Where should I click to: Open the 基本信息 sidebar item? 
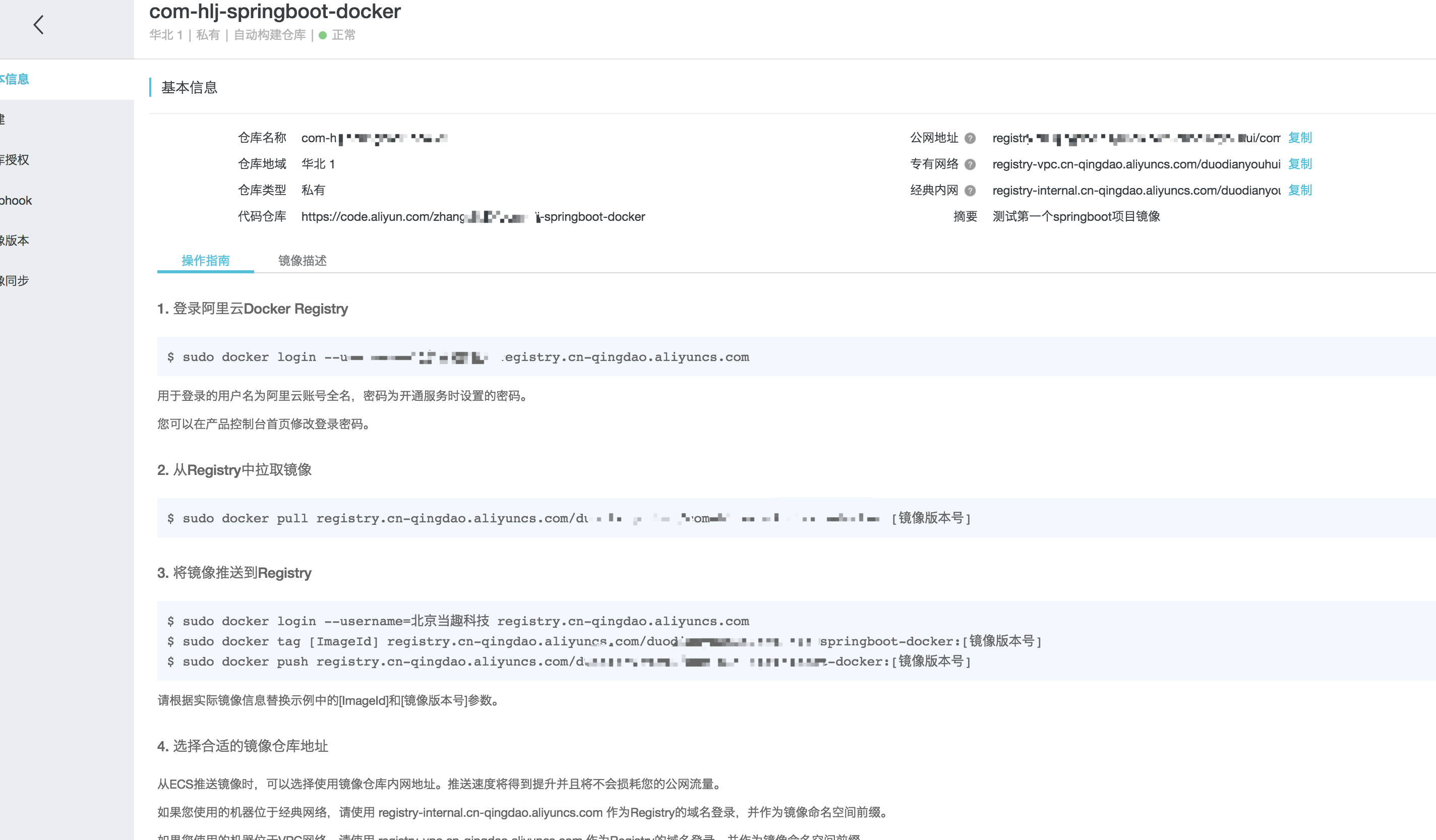[16, 79]
